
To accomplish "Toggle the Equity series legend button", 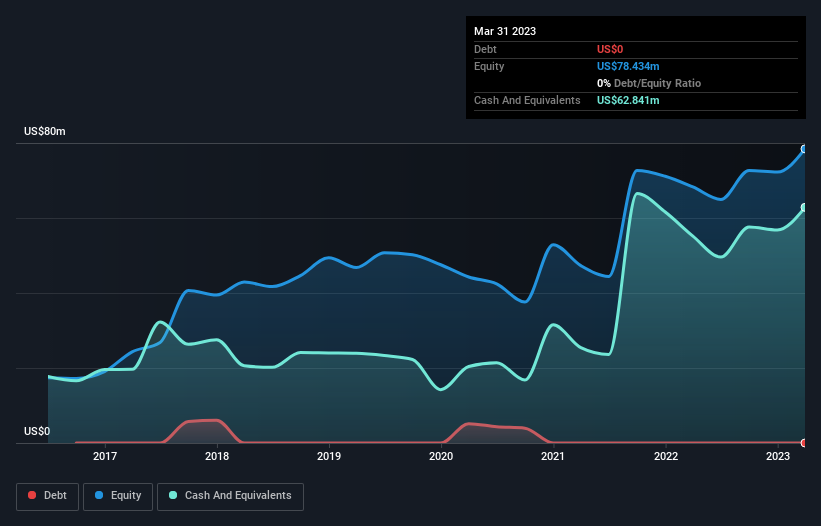I will (x=118, y=496).
